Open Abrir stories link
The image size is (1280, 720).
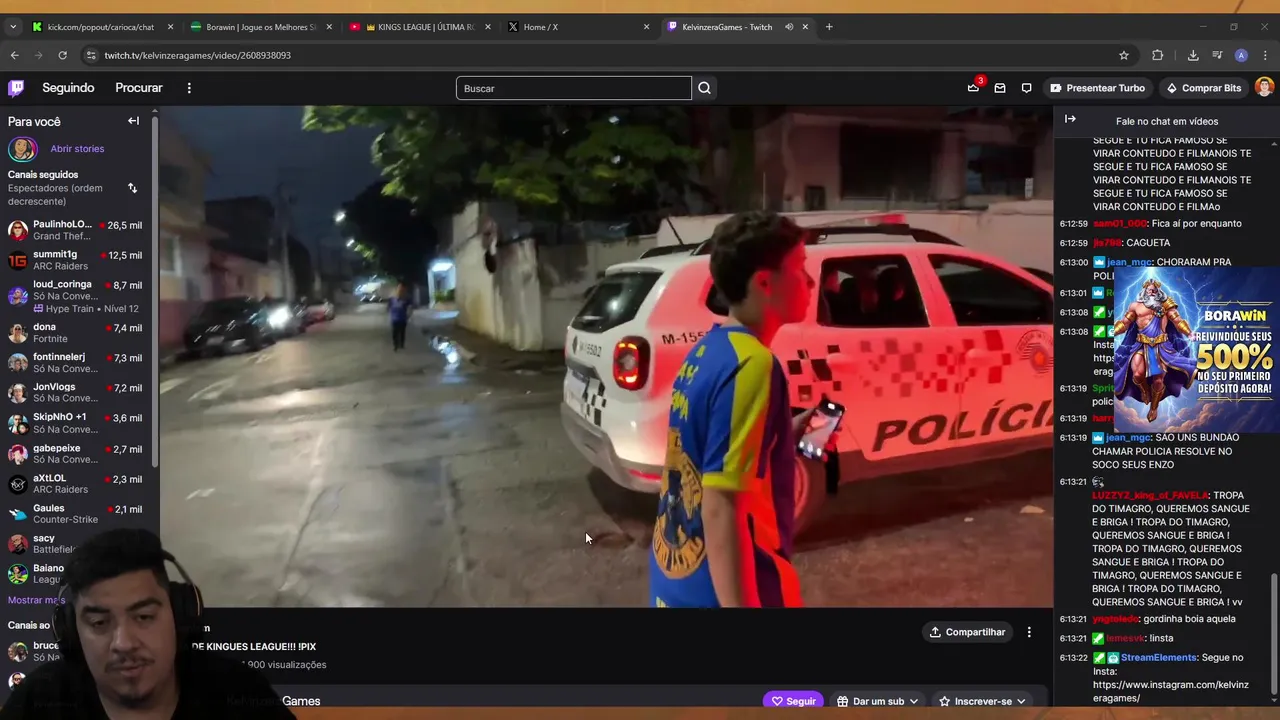coord(77,149)
